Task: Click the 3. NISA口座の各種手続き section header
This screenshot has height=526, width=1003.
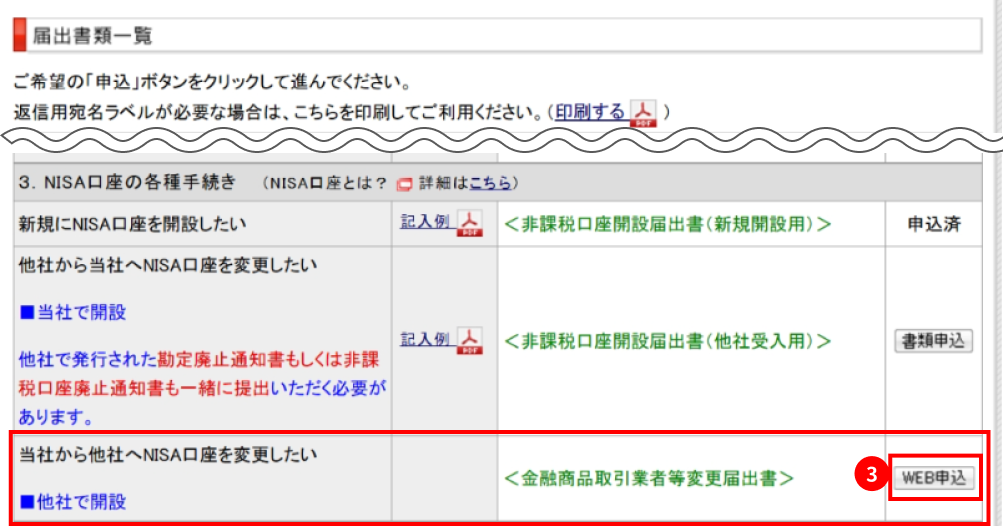Action: coord(128,183)
